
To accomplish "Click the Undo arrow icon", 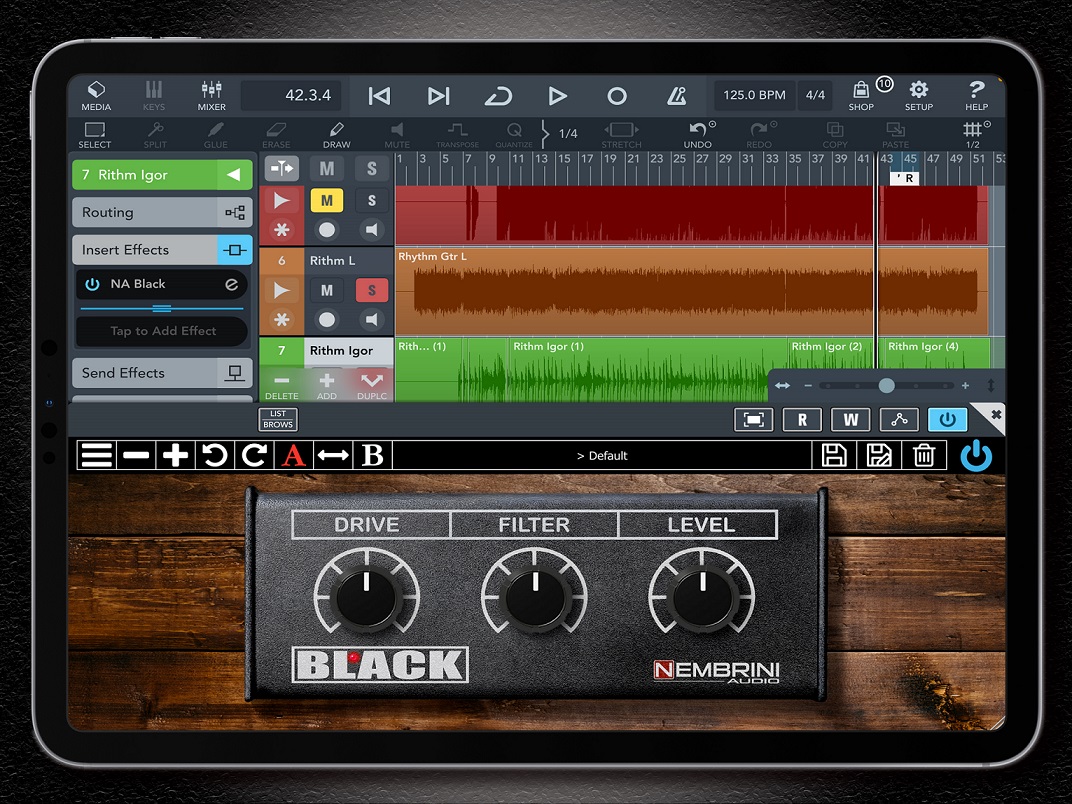I will click(x=698, y=135).
